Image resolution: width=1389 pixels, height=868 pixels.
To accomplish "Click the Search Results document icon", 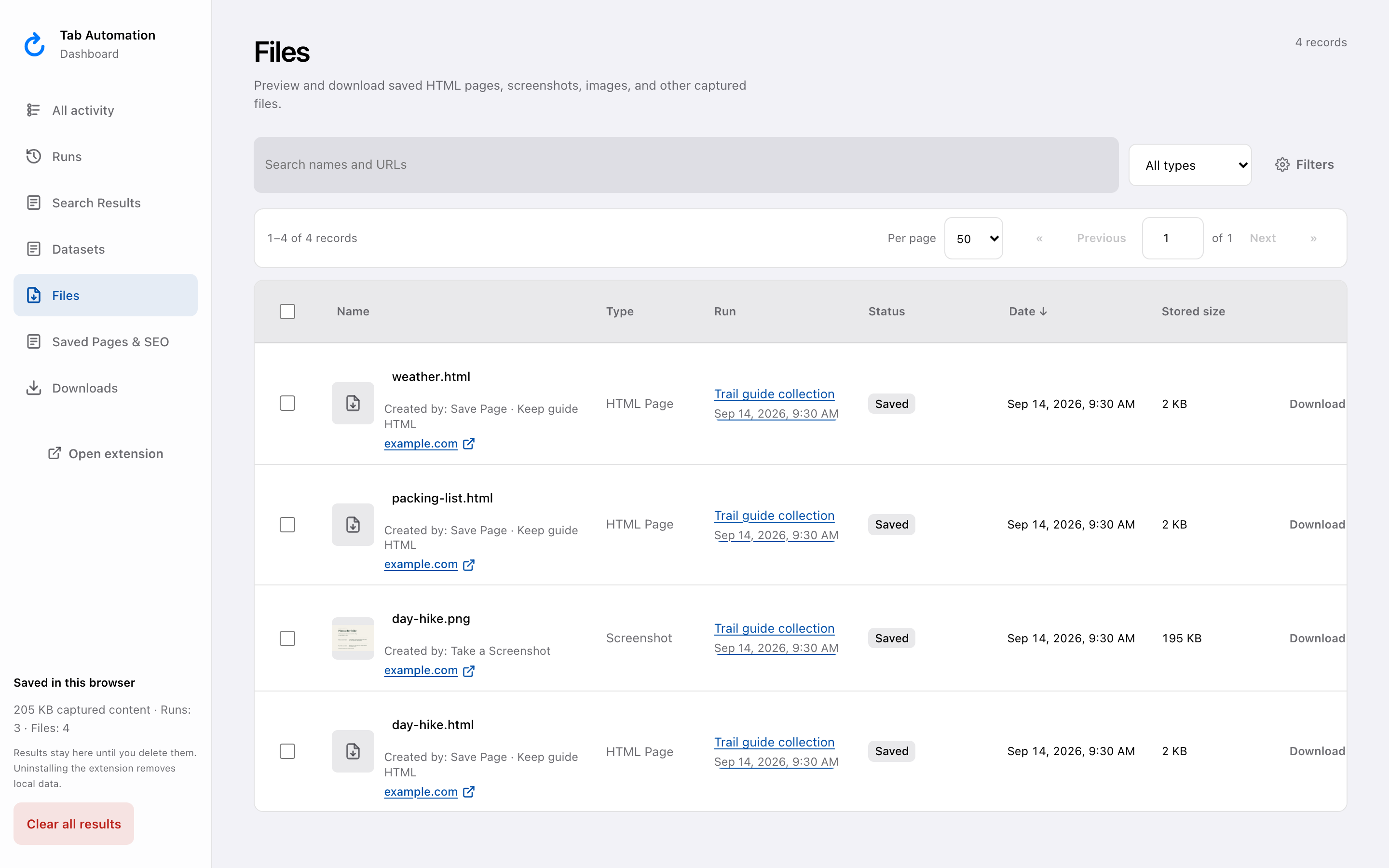I will (x=33, y=203).
